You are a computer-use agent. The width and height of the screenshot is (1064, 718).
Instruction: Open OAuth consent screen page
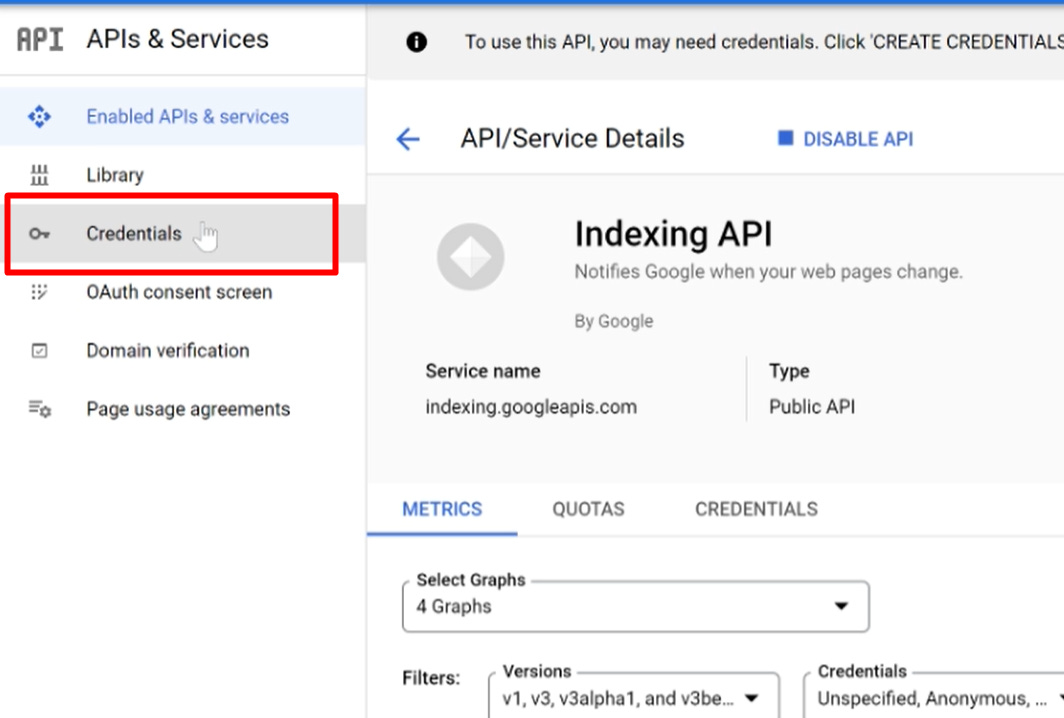[183, 292]
